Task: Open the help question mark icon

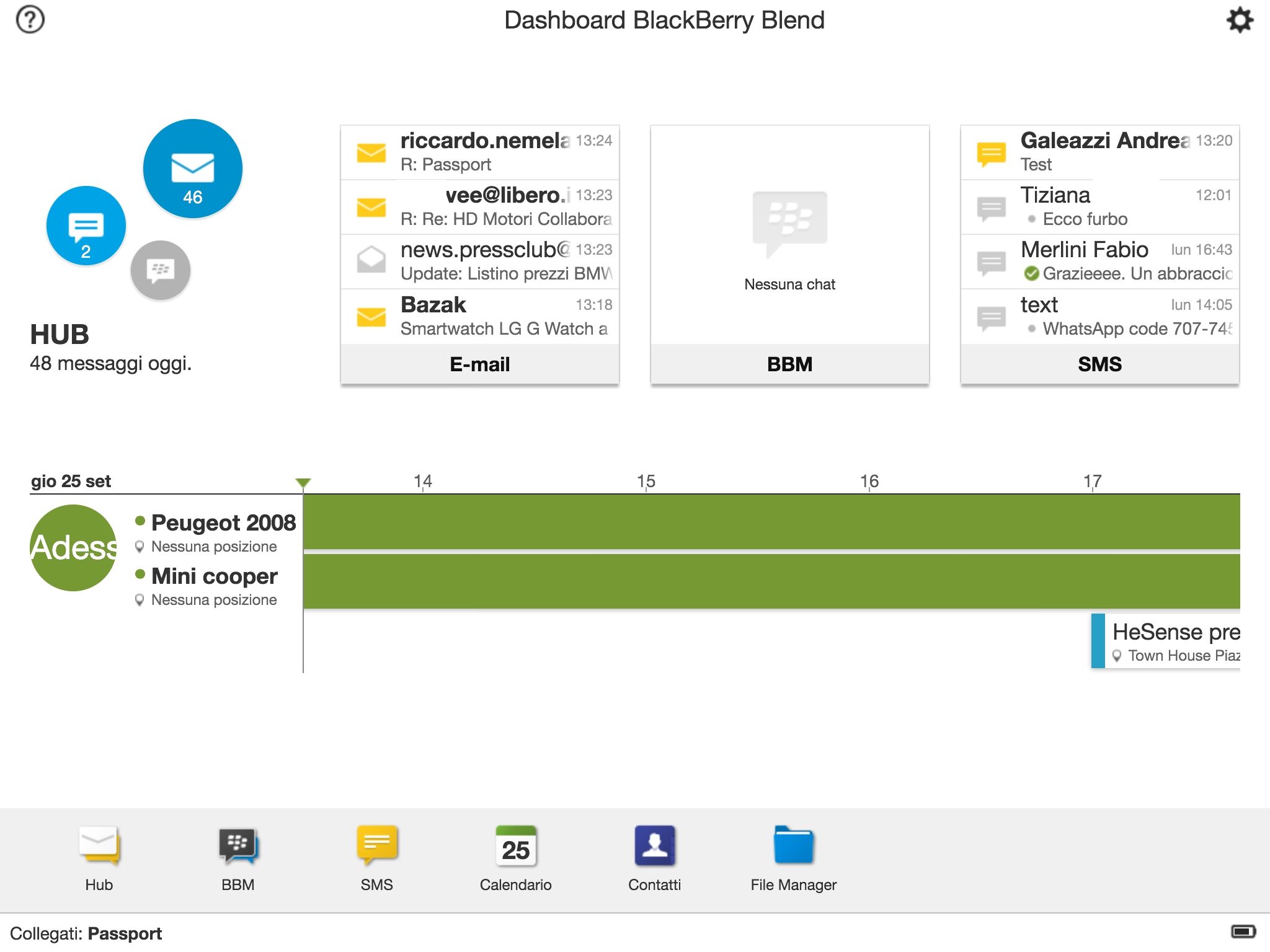Action: click(x=30, y=20)
